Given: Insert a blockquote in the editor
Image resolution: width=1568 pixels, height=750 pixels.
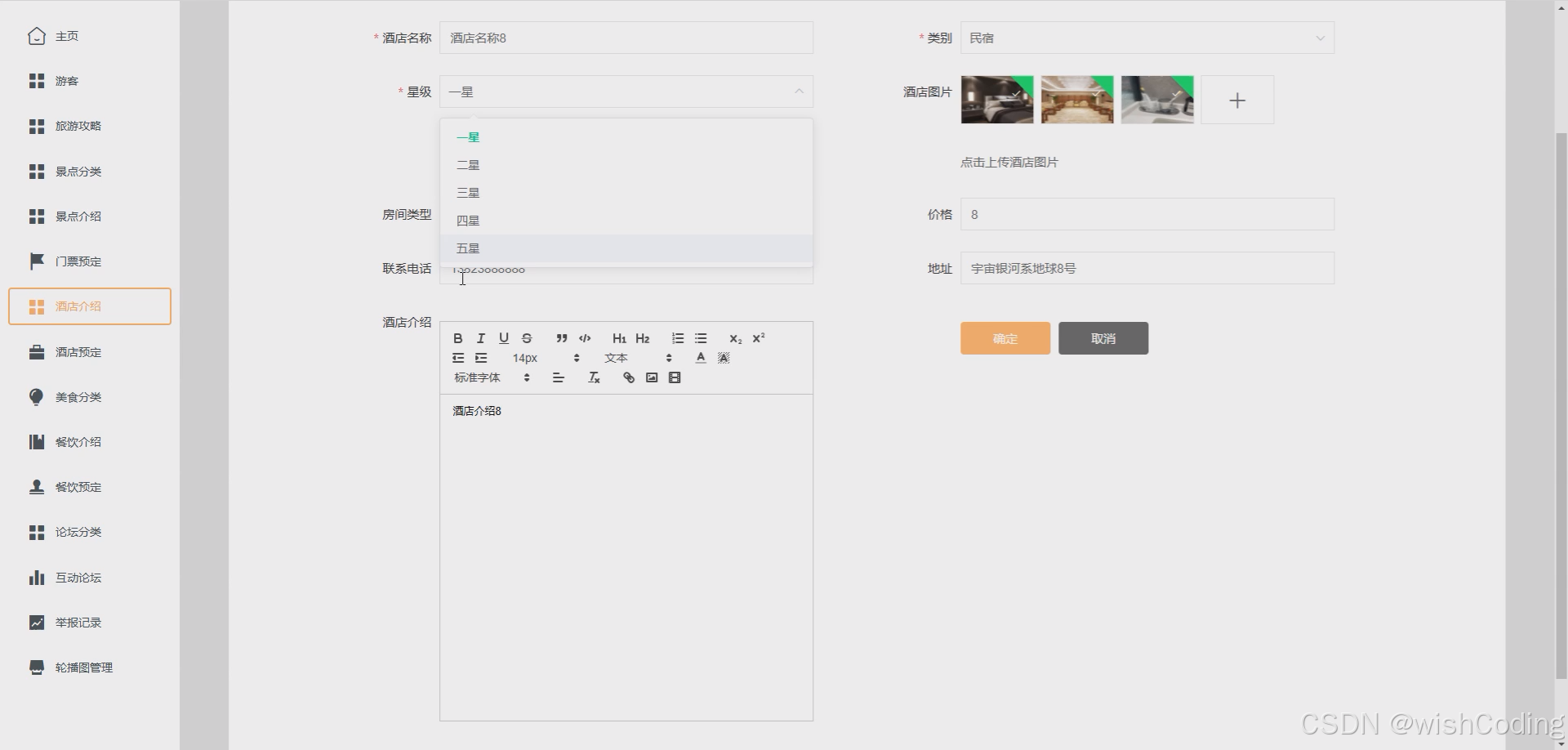Looking at the screenshot, I should pos(562,338).
